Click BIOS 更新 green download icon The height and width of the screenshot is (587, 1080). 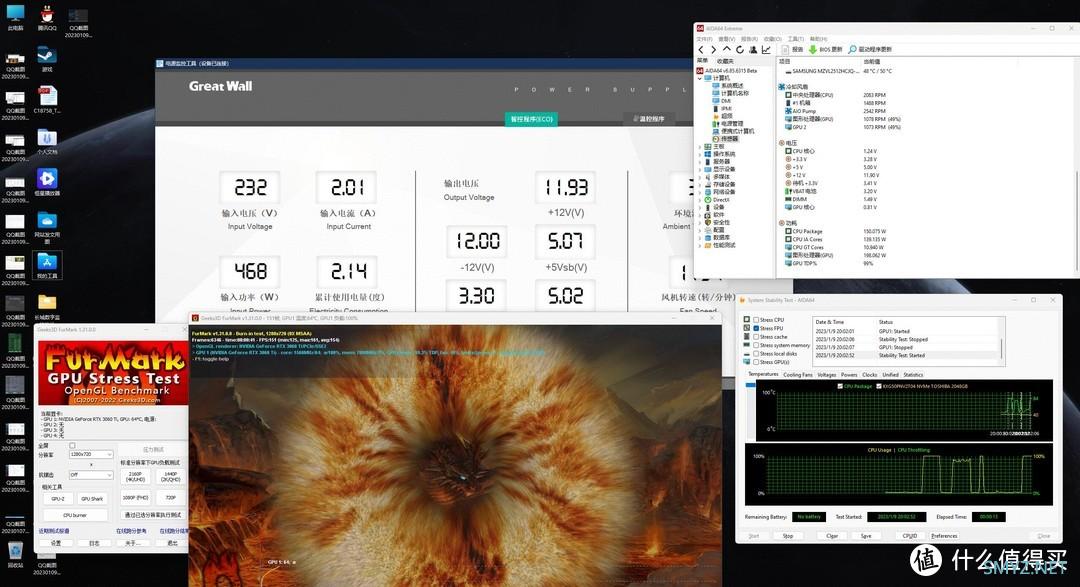coord(813,50)
